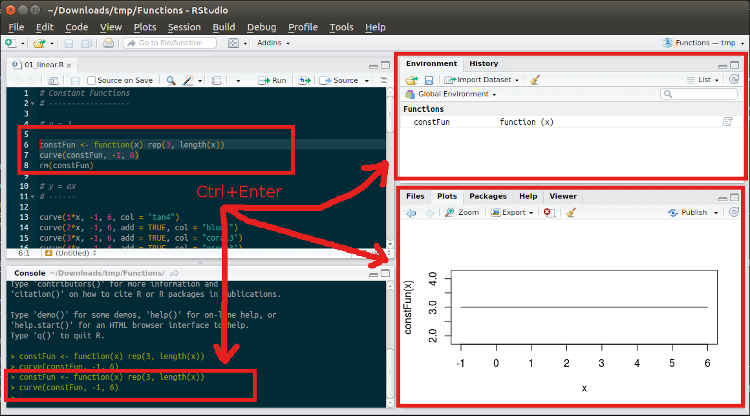The height and width of the screenshot is (416, 750).
Task: Print the current file
Action: pos(109,43)
